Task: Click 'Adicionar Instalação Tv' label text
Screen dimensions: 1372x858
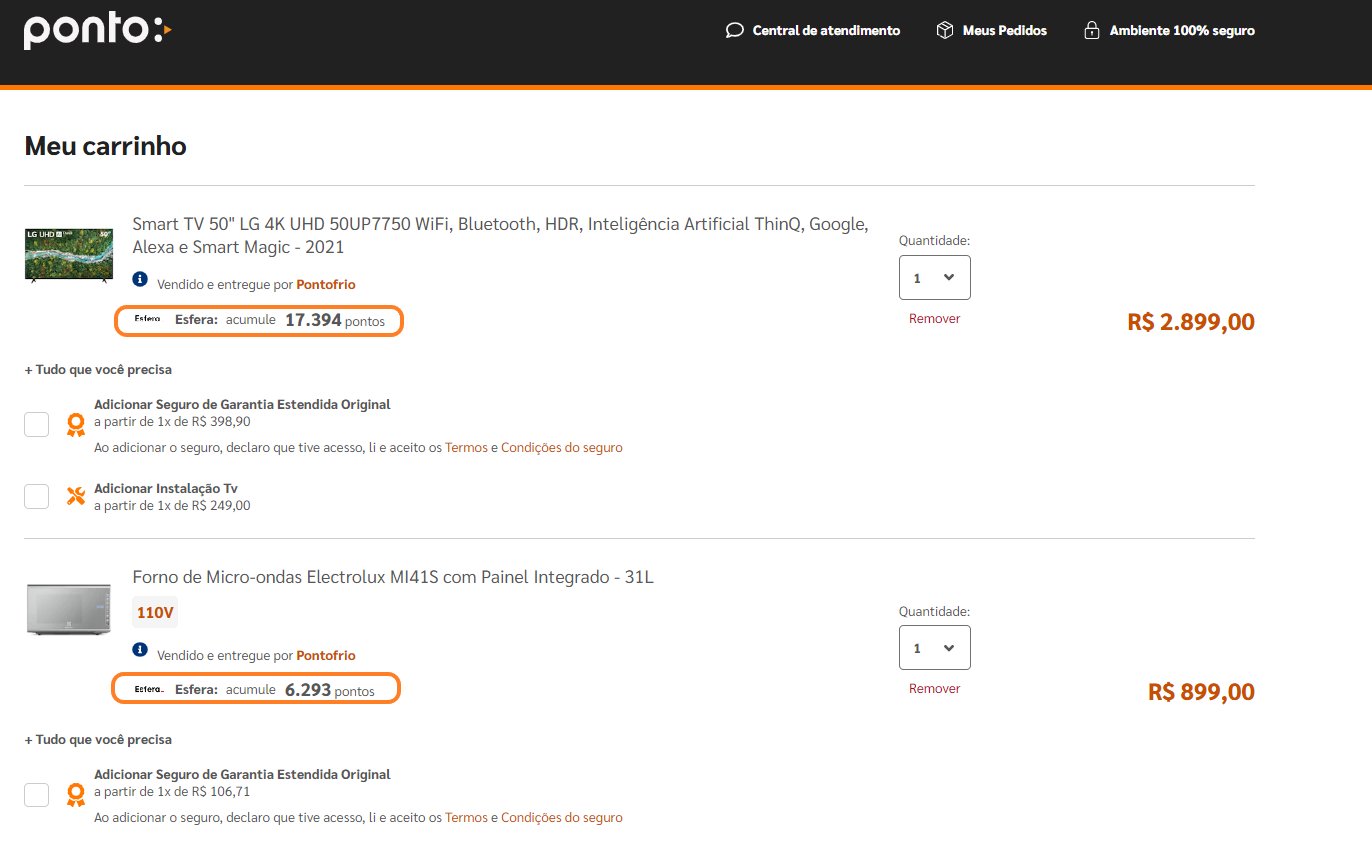Action: tap(166, 489)
